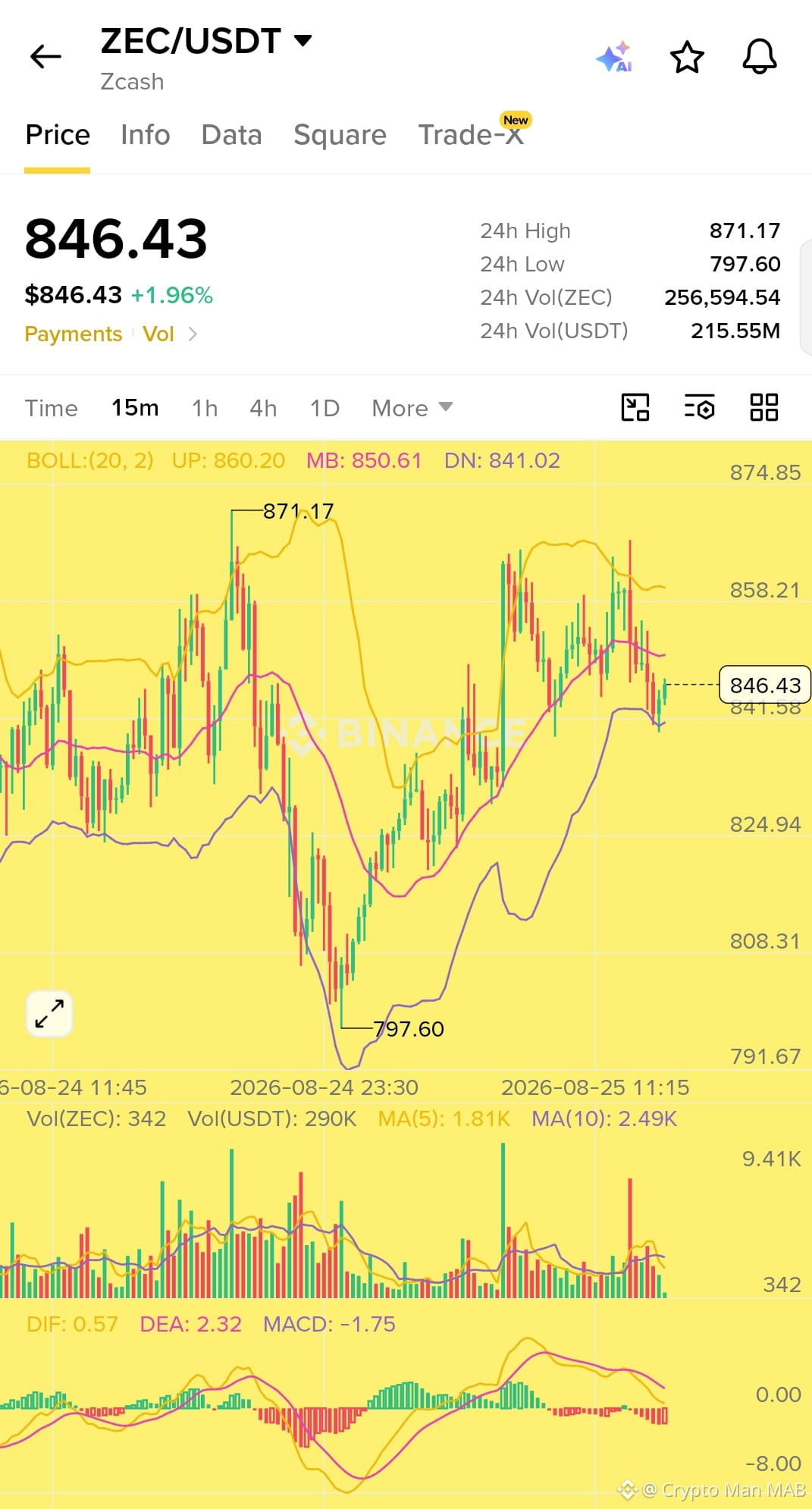The width and height of the screenshot is (812, 1509).
Task: Tap the MB: 850.61 band value
Action: coord(364,460)
